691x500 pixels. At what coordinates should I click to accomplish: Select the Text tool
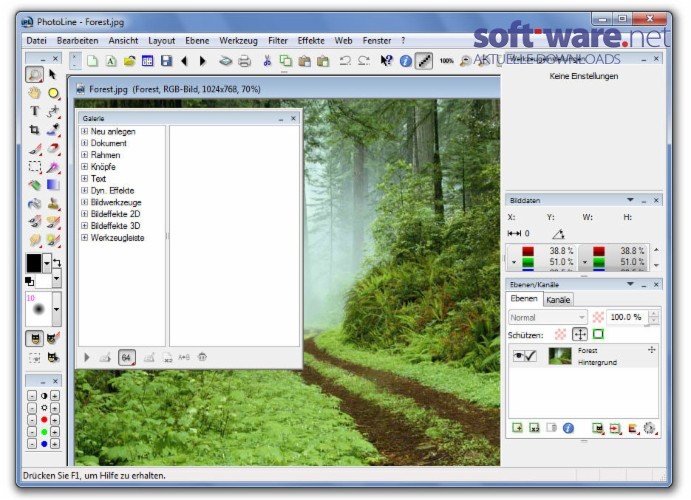pyautogui.click(x=34, y=111)
